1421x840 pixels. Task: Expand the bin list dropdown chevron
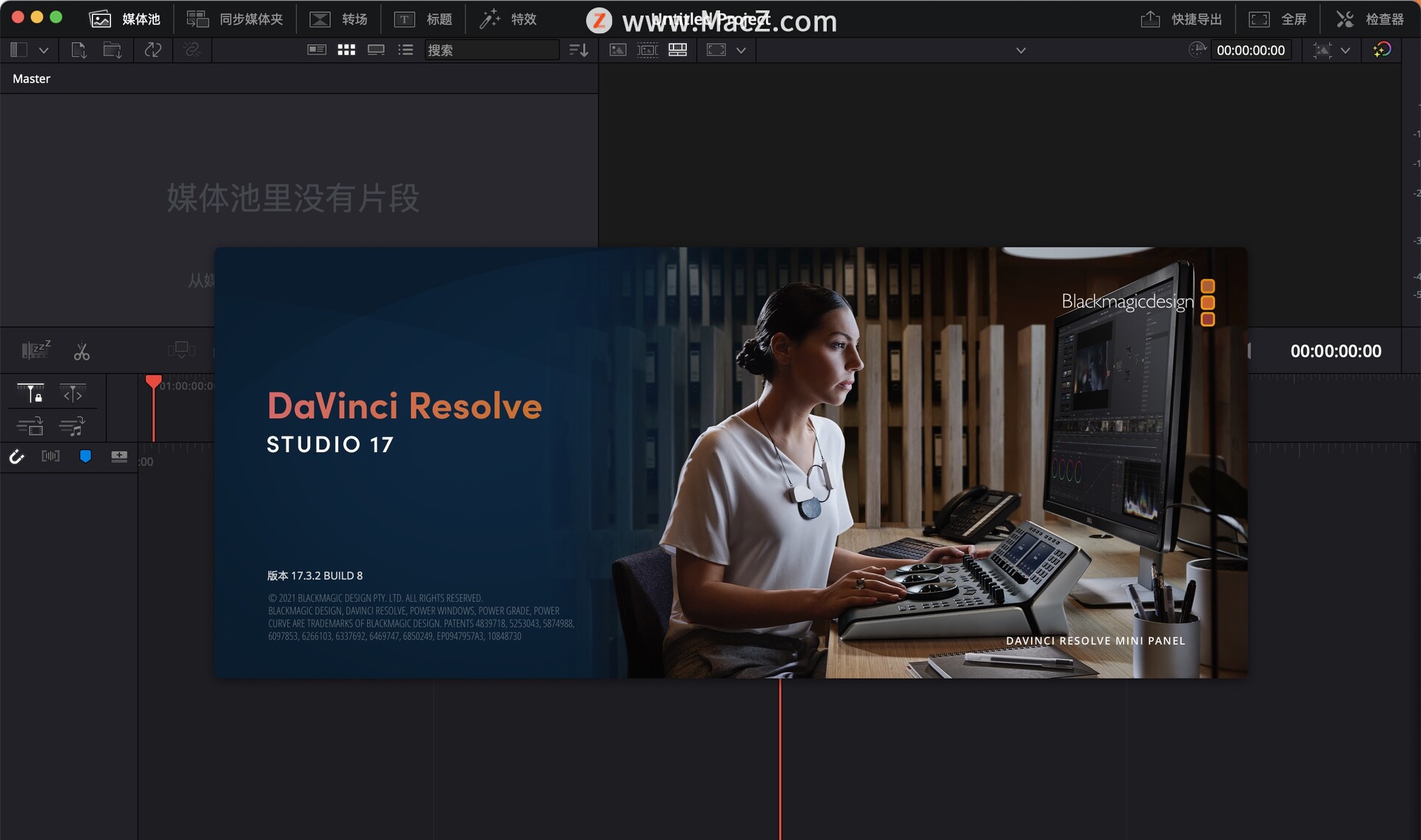pos(44,50)
